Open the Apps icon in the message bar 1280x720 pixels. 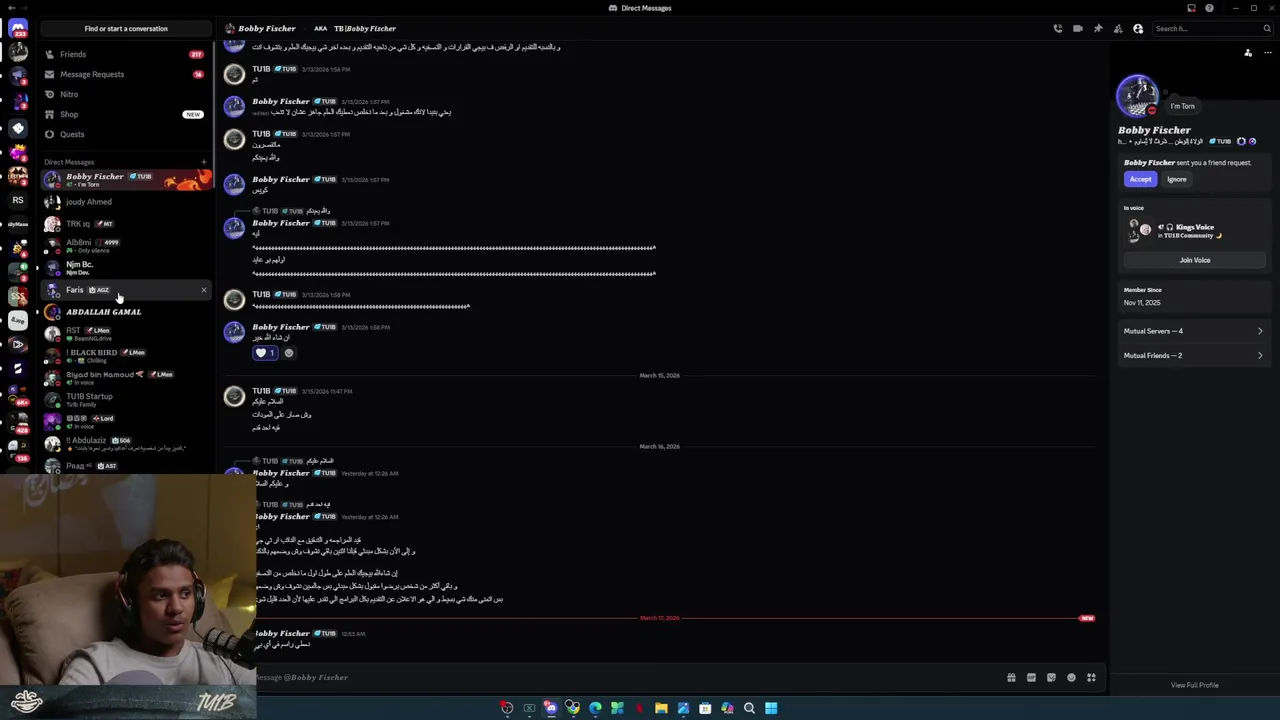tap(1091, 677)
